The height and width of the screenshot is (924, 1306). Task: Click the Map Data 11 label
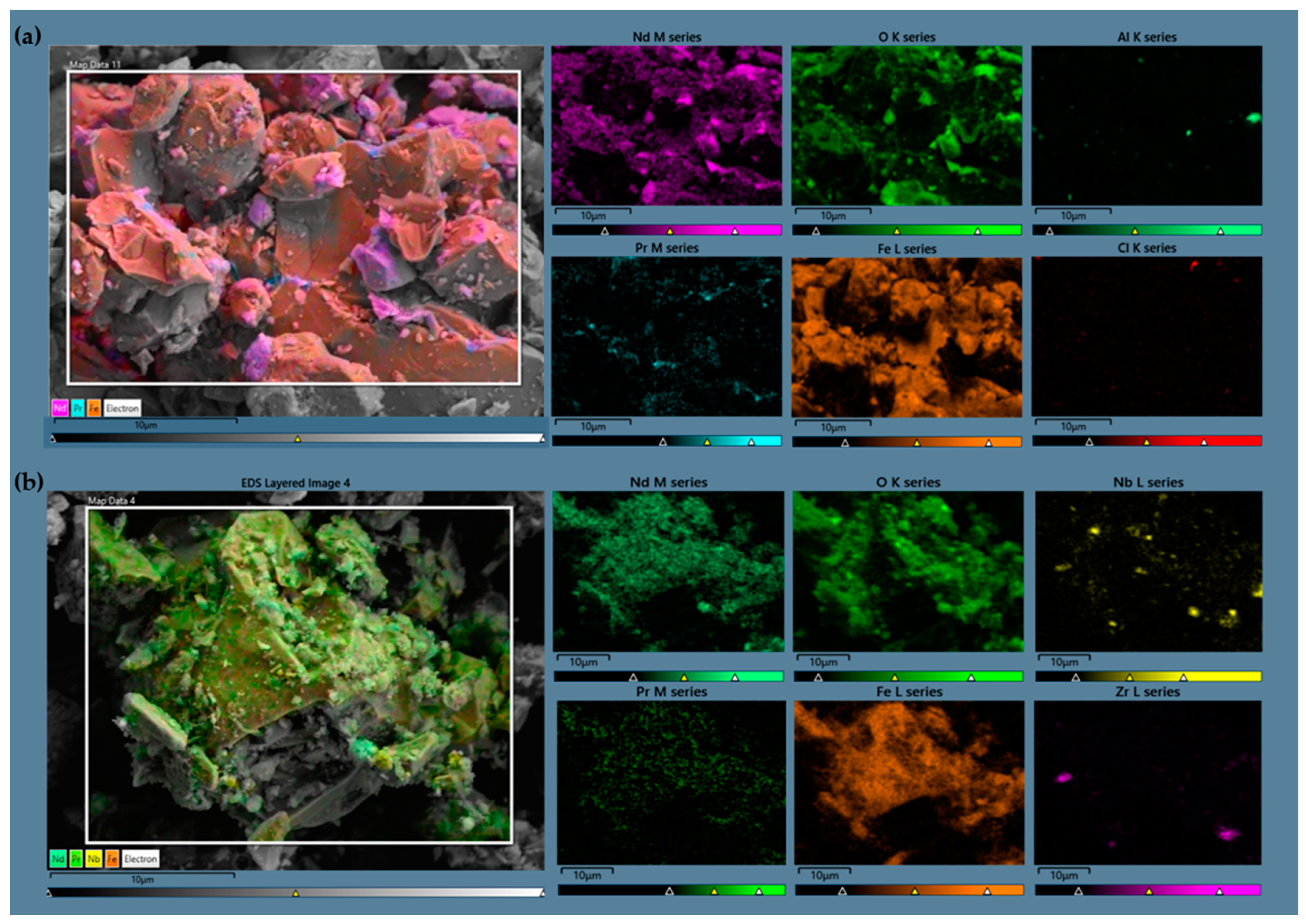95,64
